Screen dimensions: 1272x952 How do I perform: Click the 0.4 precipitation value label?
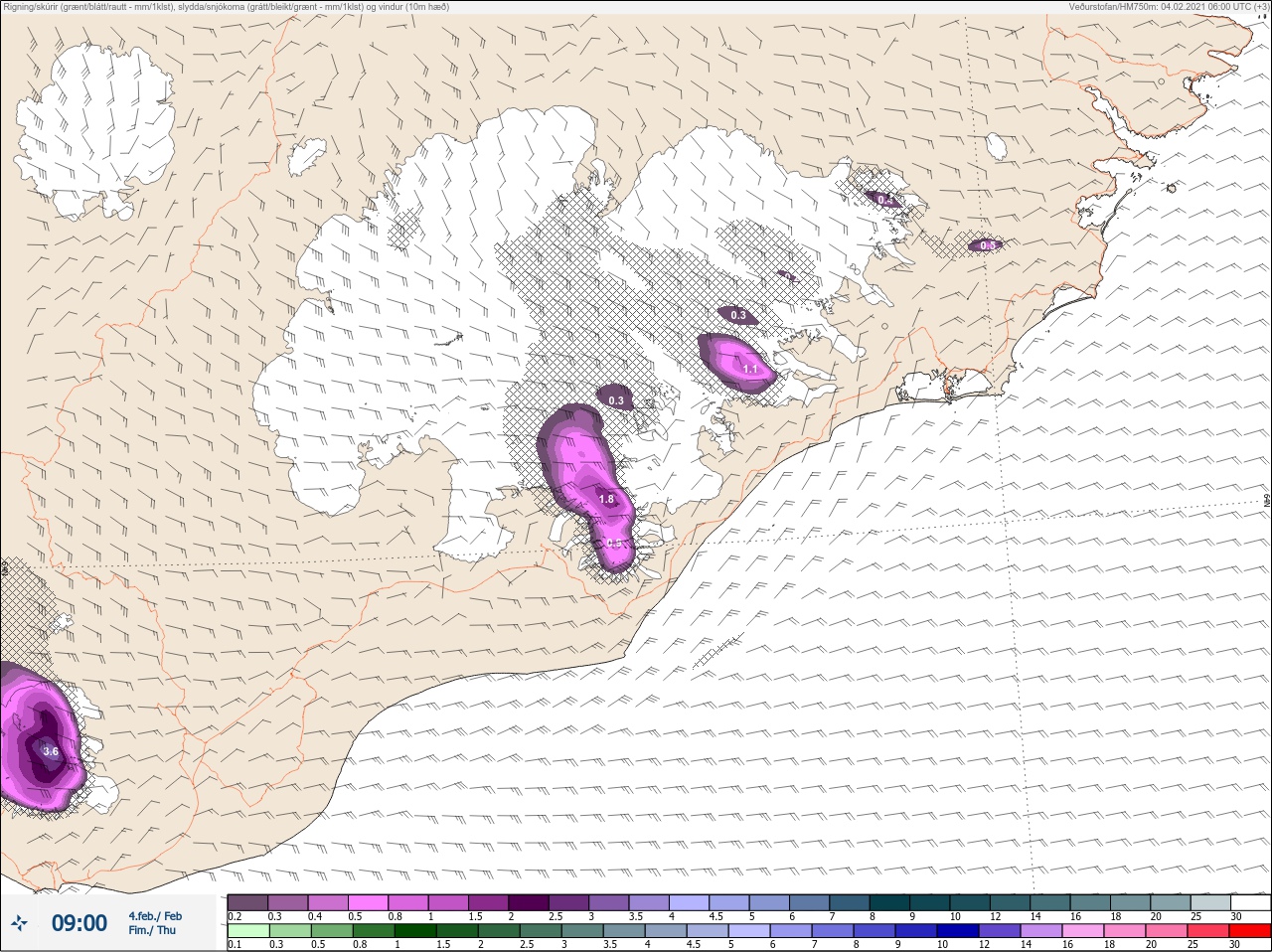[x=885, y=200]
